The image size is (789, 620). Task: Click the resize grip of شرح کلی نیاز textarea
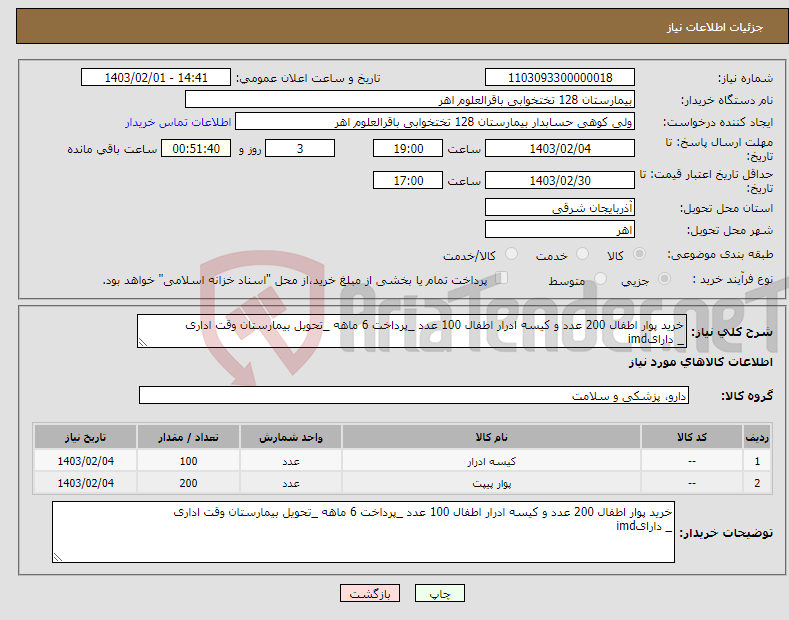pos(143,342)
